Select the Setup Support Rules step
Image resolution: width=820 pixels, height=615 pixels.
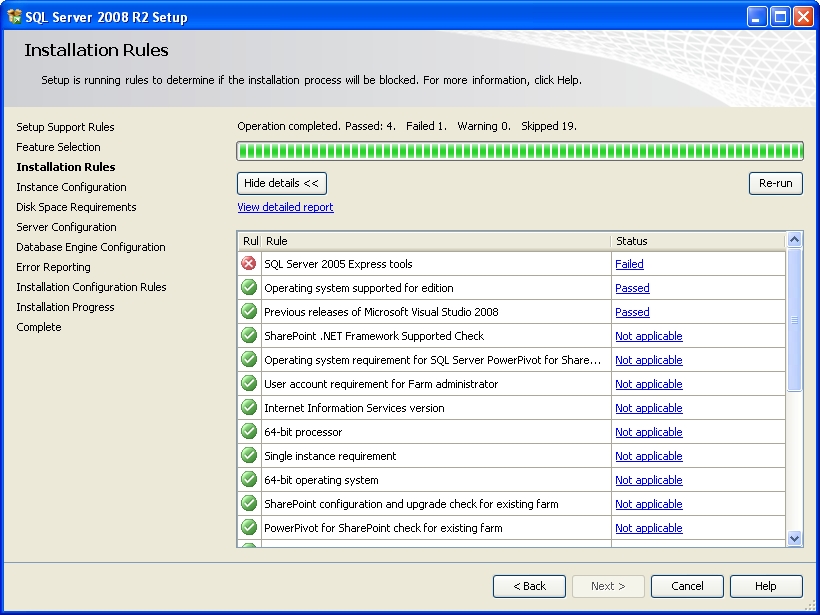65,127
